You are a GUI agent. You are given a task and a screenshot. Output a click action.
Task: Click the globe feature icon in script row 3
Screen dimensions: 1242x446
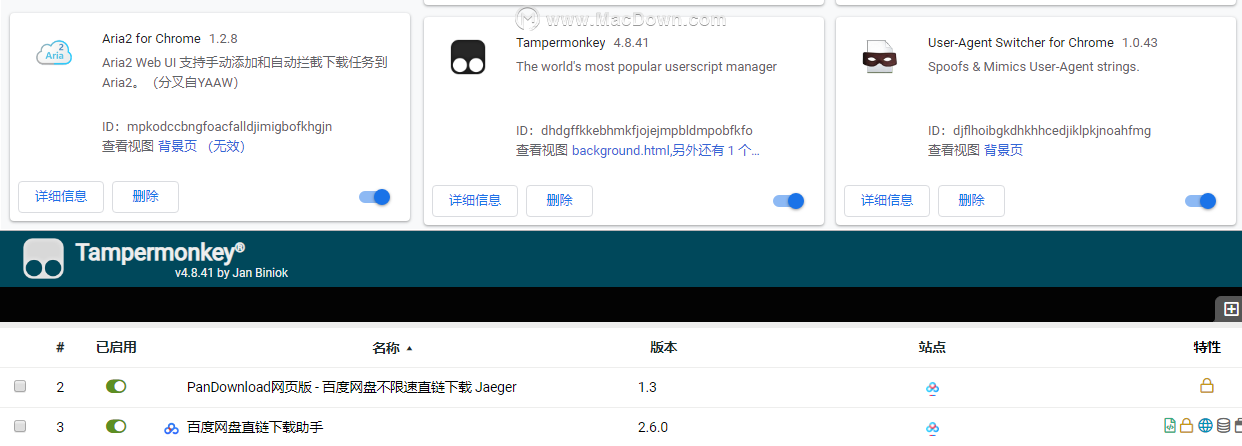click(x=1205, y=426)
